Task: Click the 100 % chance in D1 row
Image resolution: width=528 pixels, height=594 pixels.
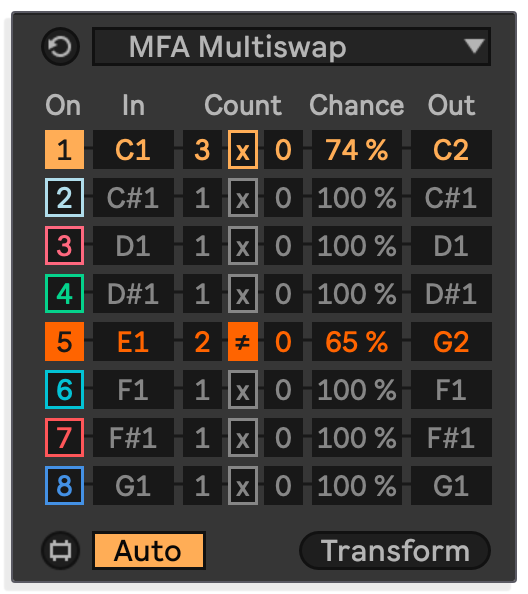Action: tap(357, 245)
